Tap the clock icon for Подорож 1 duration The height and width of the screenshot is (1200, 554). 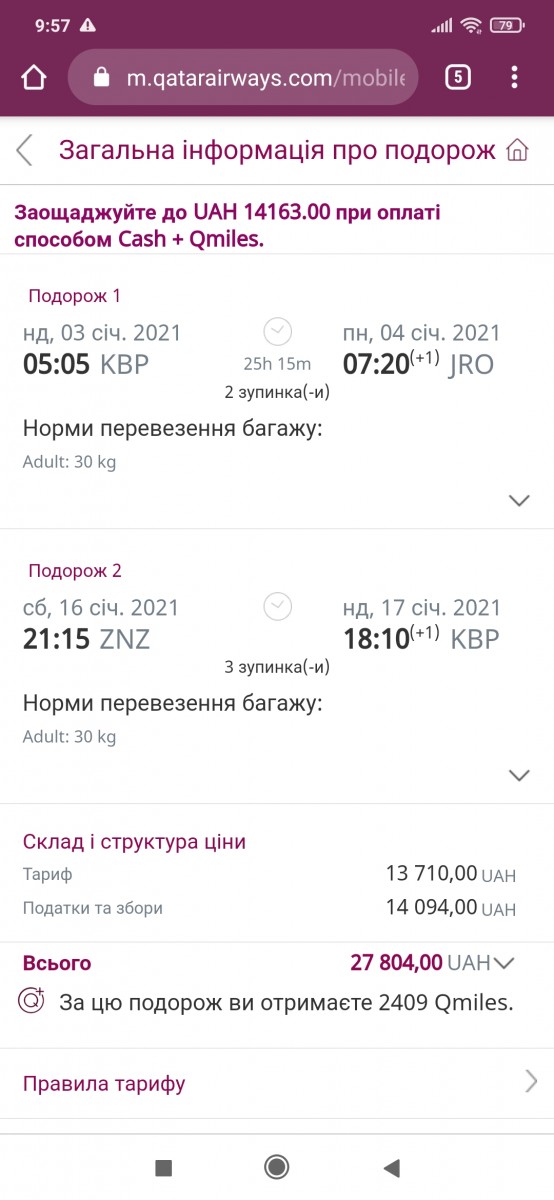[x=277, y=331]
